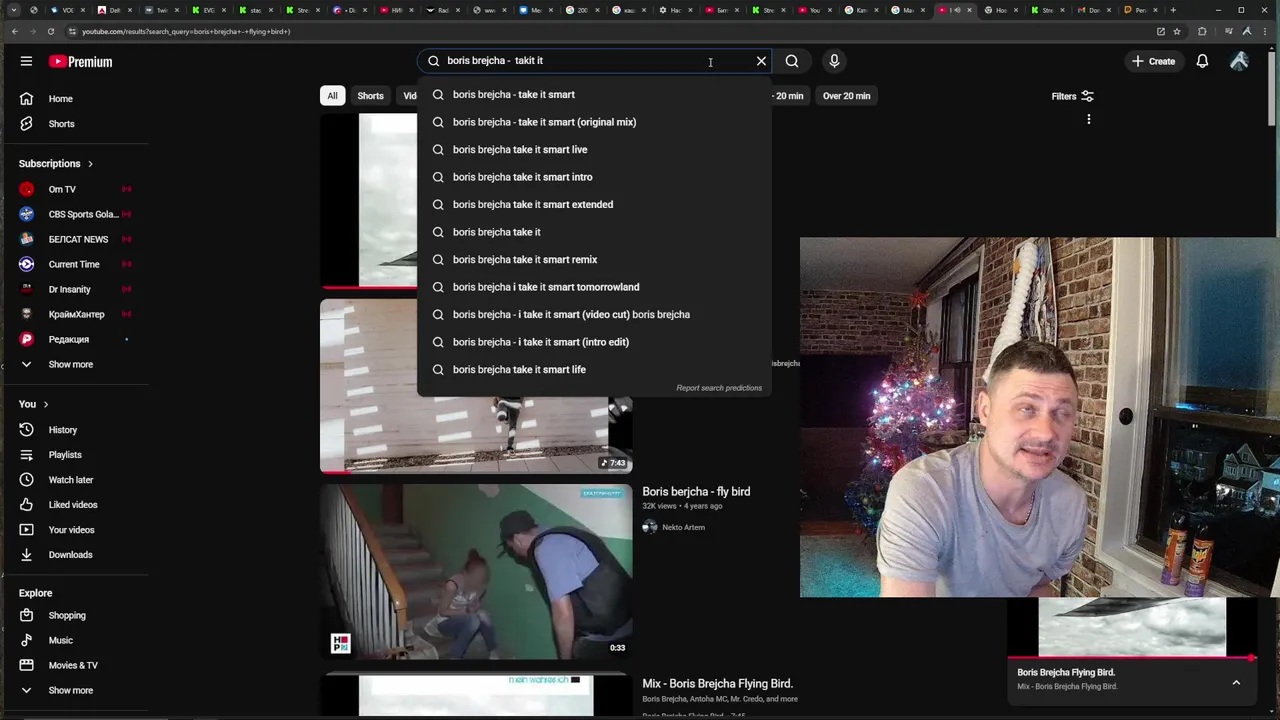Open a new browser tab
1280x720 pixels.
[x=1173, y=10]
